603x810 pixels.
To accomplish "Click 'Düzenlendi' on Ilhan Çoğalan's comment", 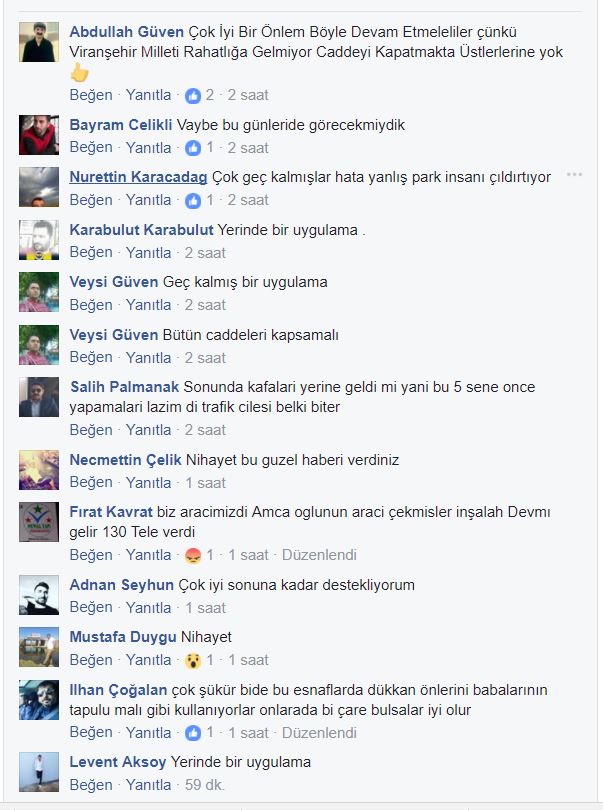I will pyautogui.click(x=319, y=733).
